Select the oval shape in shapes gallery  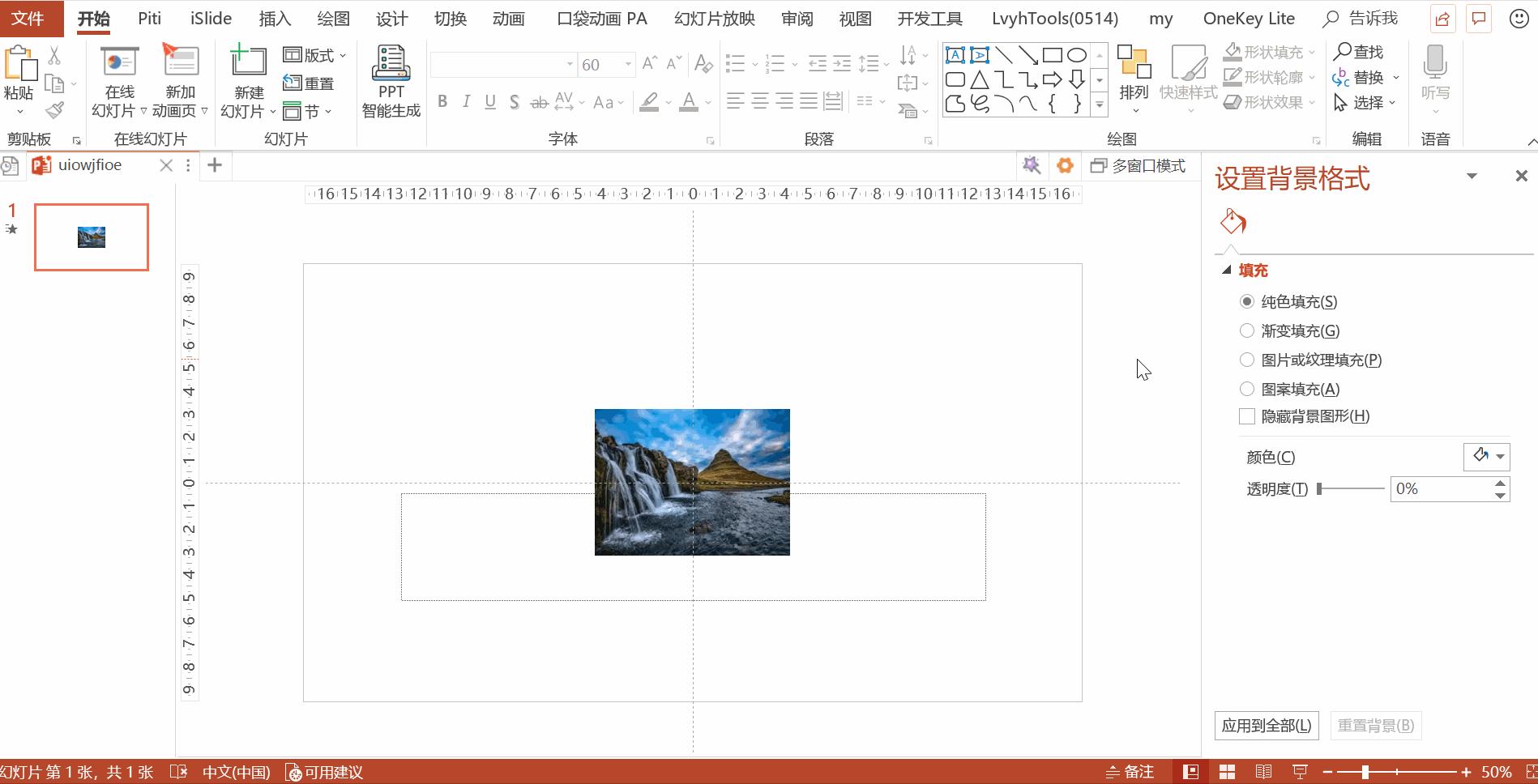point(1077,55)
